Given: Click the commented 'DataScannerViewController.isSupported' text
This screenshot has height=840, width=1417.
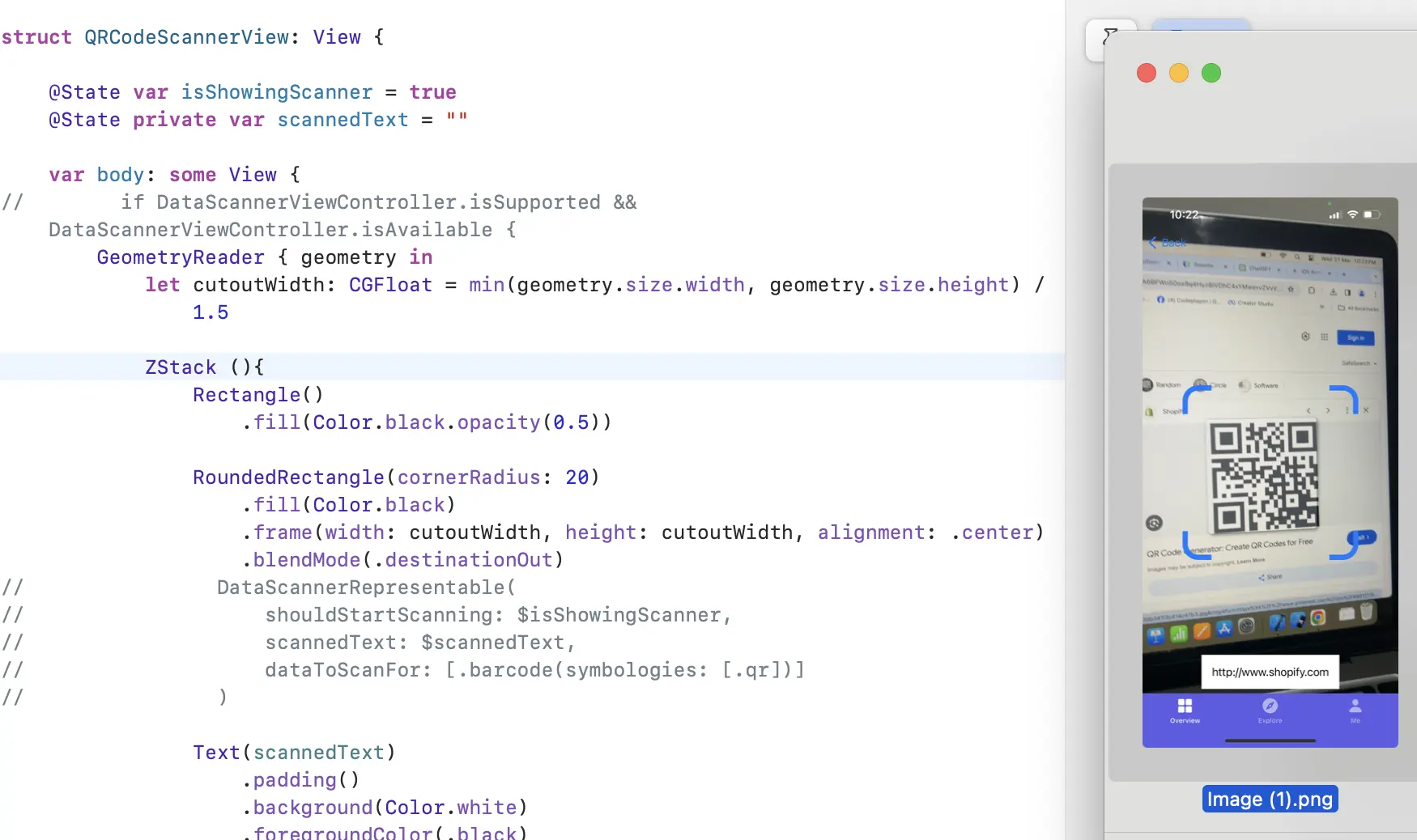Looking at the screenshot, I should 378,202.
